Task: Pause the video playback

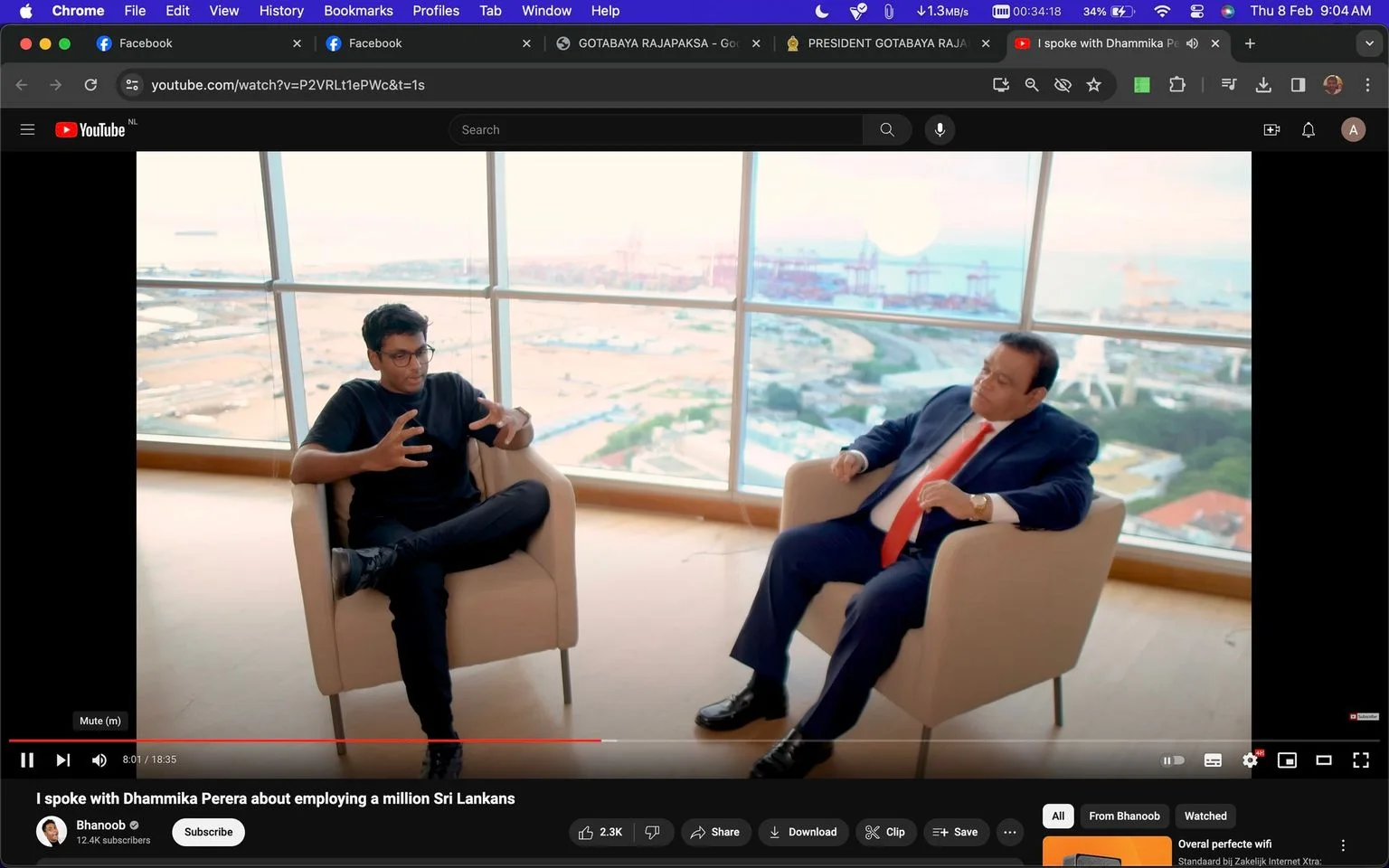Action: (x=27, y=760)
